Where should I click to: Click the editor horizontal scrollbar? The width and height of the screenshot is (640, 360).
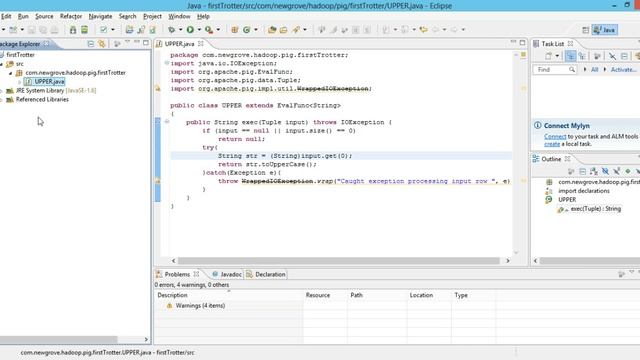[338, 260]
